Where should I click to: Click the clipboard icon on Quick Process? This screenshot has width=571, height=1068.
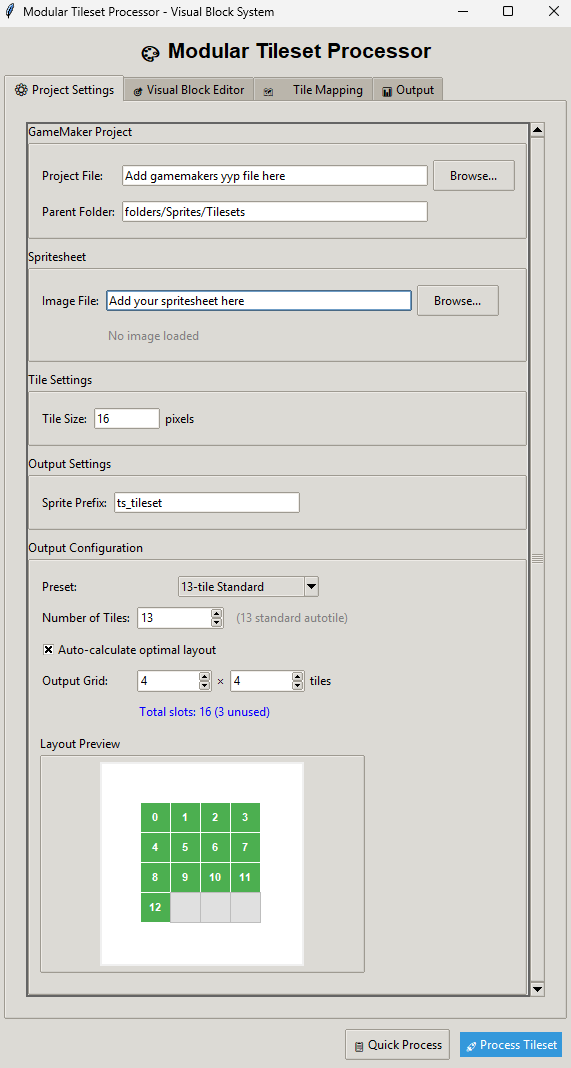[358, 1046]
